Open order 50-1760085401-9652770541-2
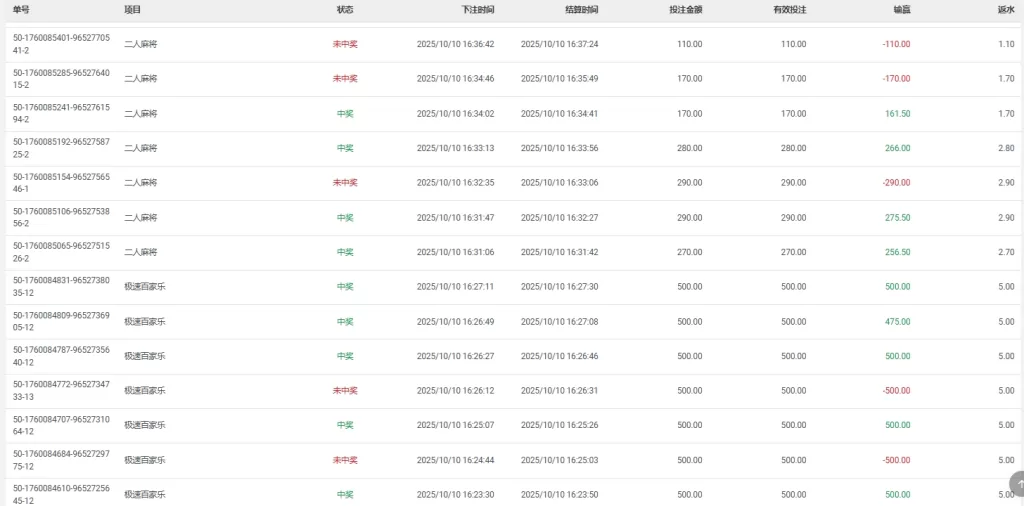Screen dimensions: 1024x506 click(x=61, y=44)
